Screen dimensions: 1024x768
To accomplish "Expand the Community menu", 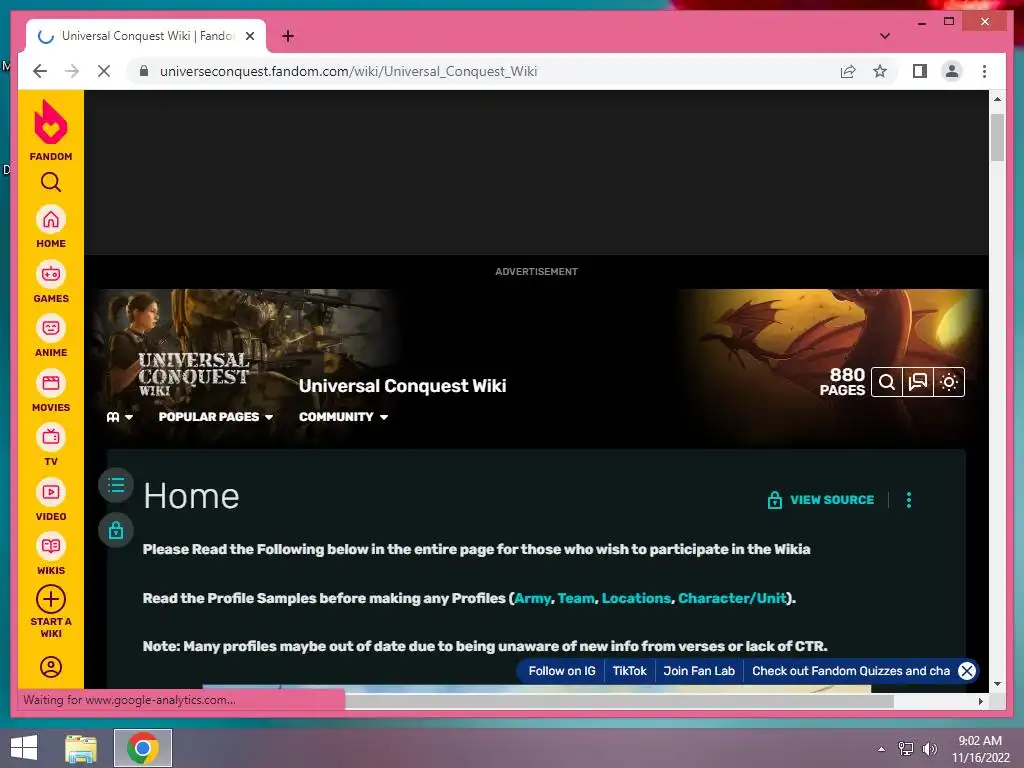I will (344, 417).
